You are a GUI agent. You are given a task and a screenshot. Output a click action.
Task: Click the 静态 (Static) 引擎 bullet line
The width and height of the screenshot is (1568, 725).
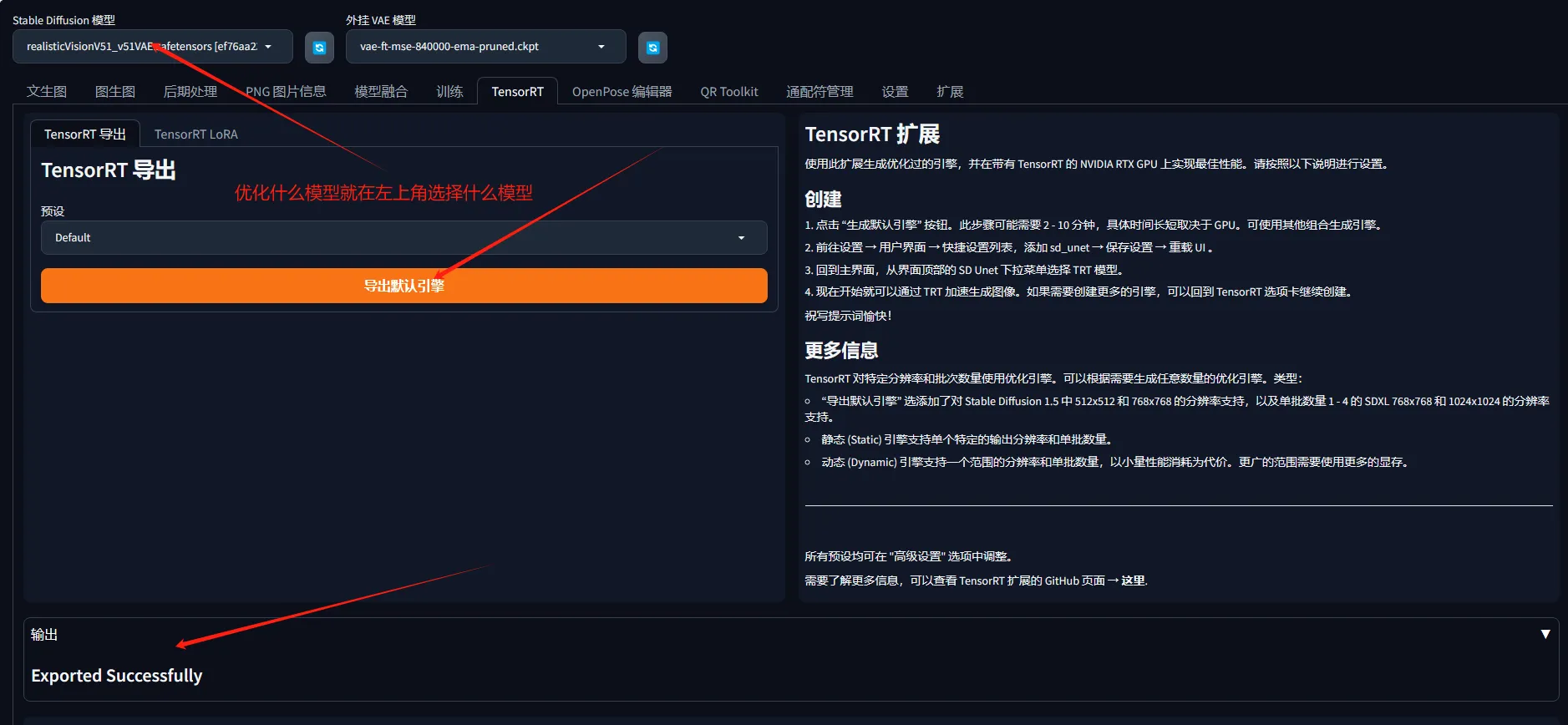(x=967, y=439)
